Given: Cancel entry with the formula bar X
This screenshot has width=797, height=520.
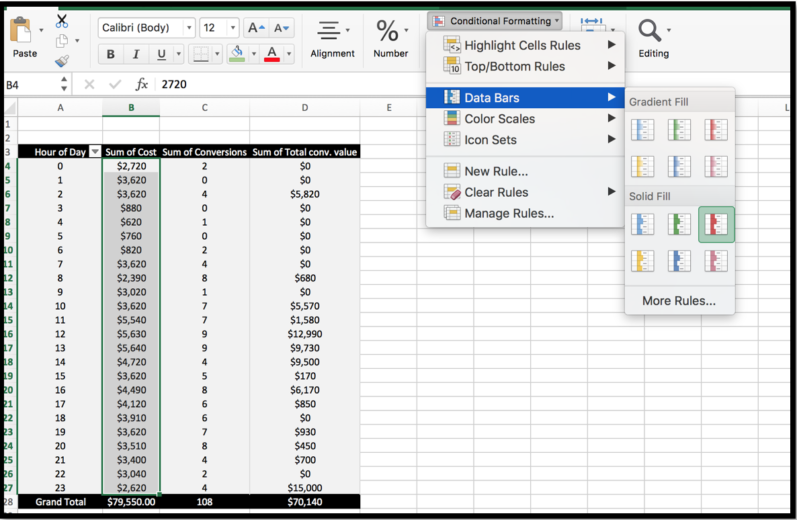Looking at the screenshot, I should pos(89,84).
